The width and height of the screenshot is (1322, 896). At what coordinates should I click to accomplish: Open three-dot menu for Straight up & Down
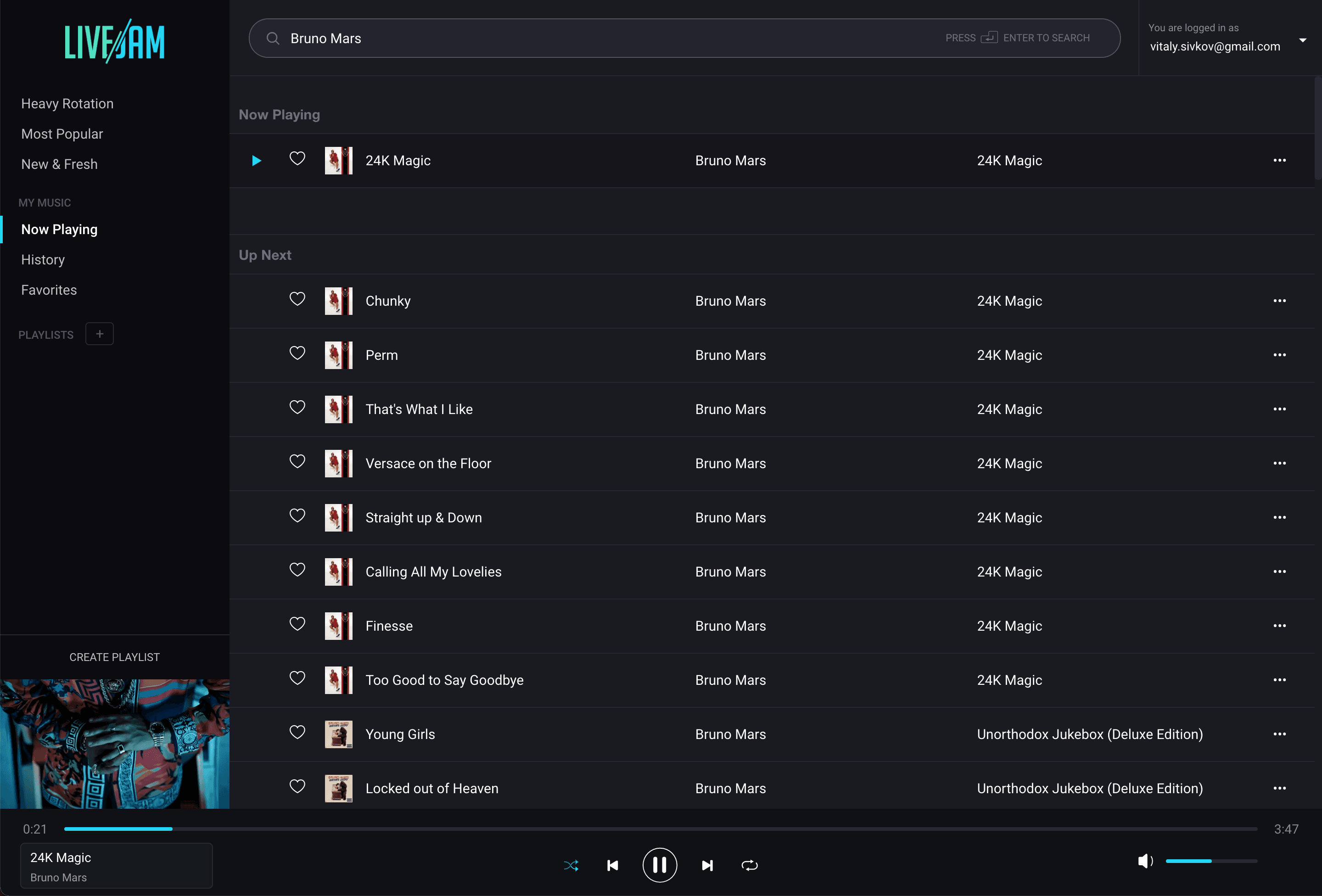click(x=1280, y=518)
